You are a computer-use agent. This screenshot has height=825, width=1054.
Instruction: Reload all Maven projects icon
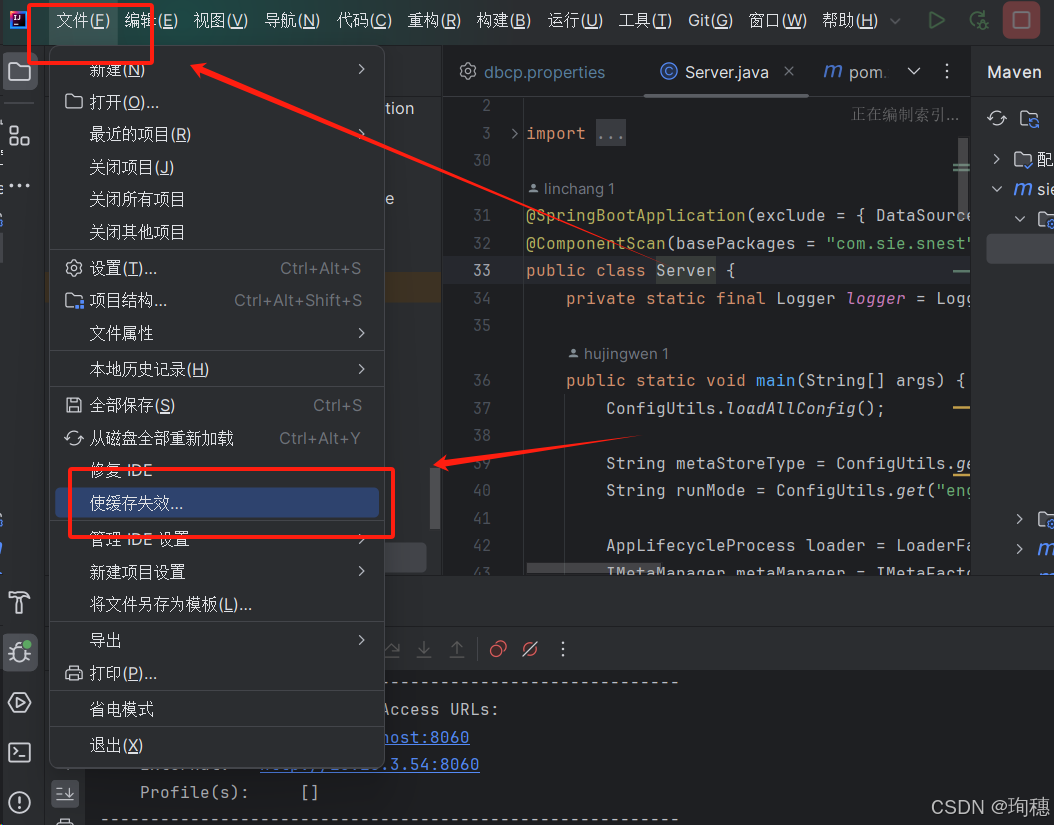(x=997, y=119)
